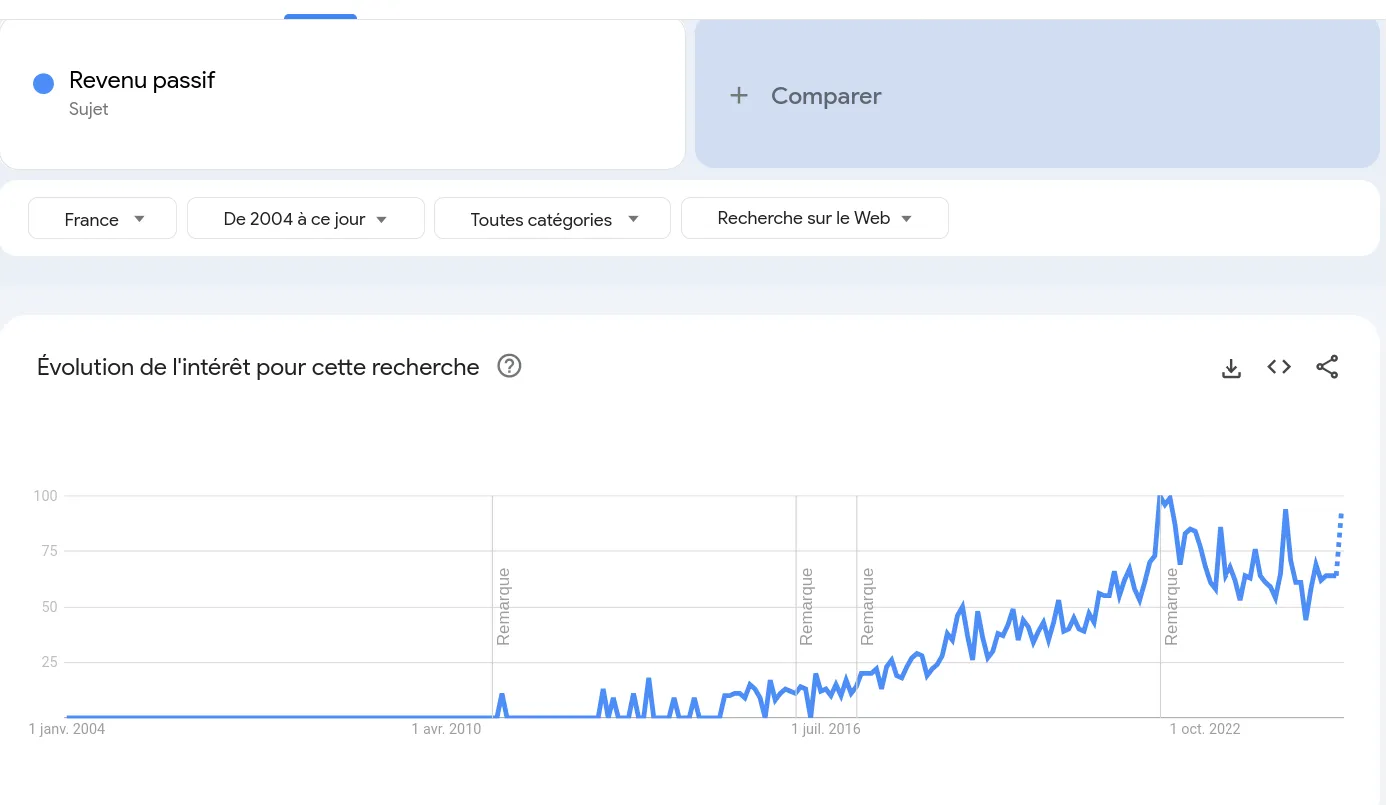Open the embed code for the chart
Image resolution: width=1387 pixels, height=805 pixels.
coord(1279,367)
